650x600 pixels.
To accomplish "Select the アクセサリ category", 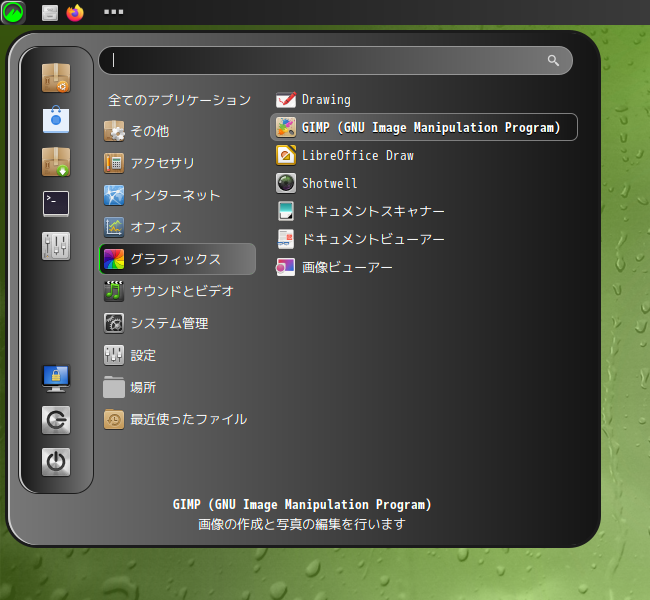I will (x=177, y=163).
